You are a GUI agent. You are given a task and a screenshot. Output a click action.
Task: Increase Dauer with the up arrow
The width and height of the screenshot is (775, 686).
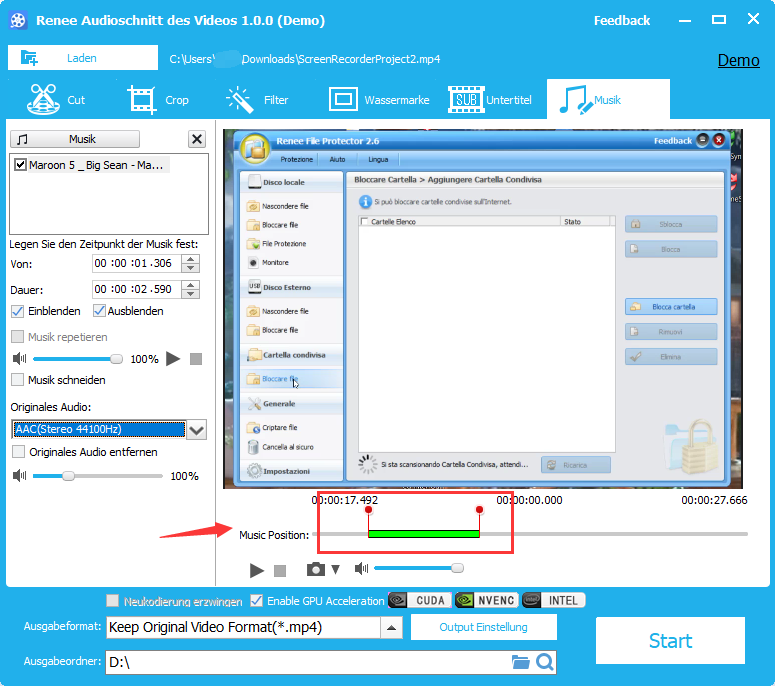[x=190, y=285]
